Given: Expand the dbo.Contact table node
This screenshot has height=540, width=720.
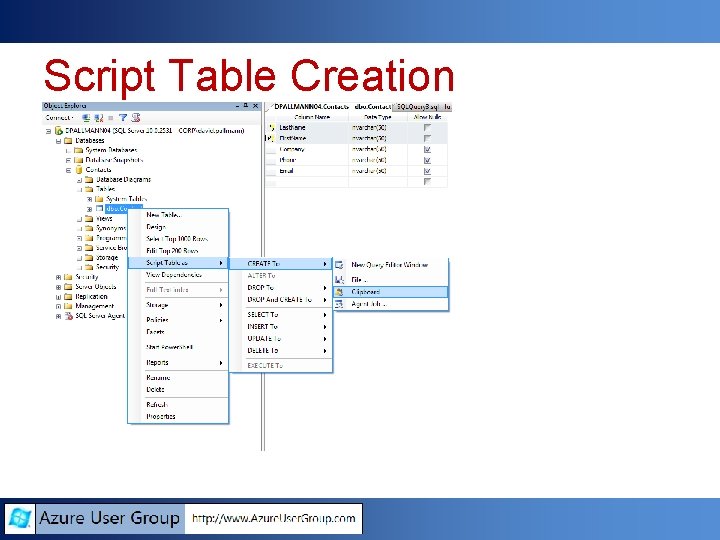Looking at the screenshot, I should pos(90,209).
